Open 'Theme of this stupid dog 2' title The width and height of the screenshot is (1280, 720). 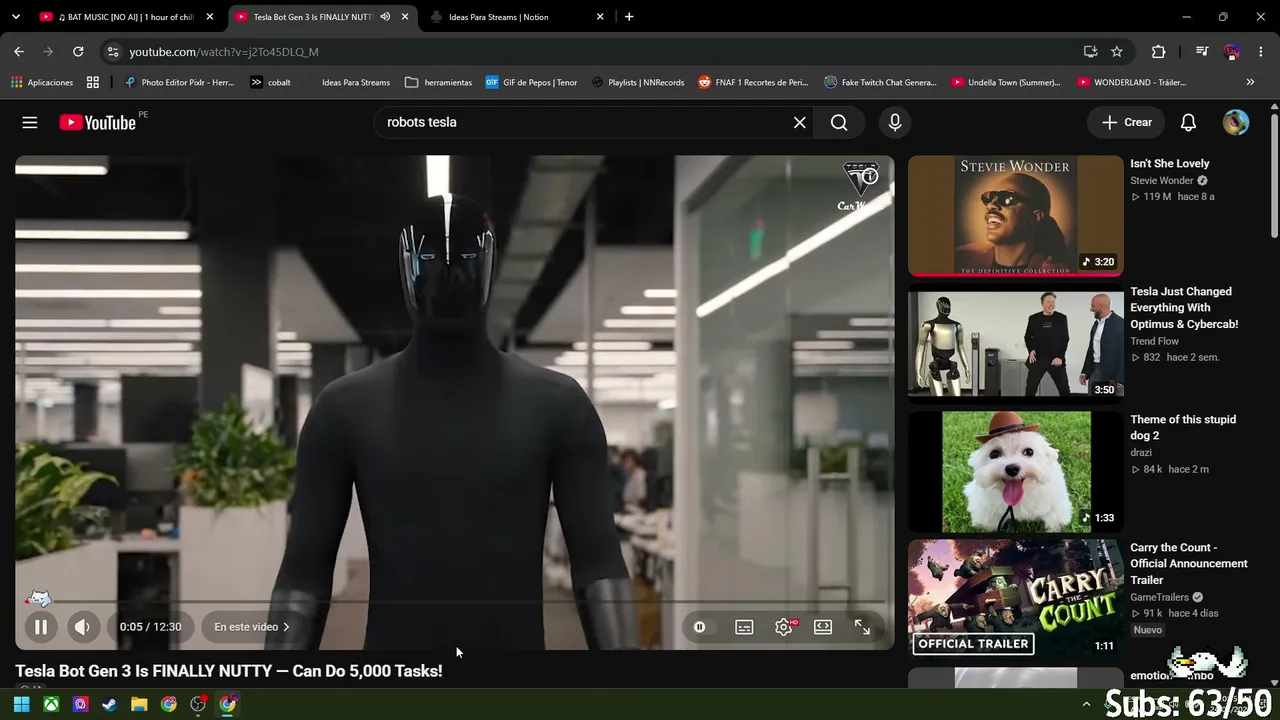click(x=1183, y=428)
